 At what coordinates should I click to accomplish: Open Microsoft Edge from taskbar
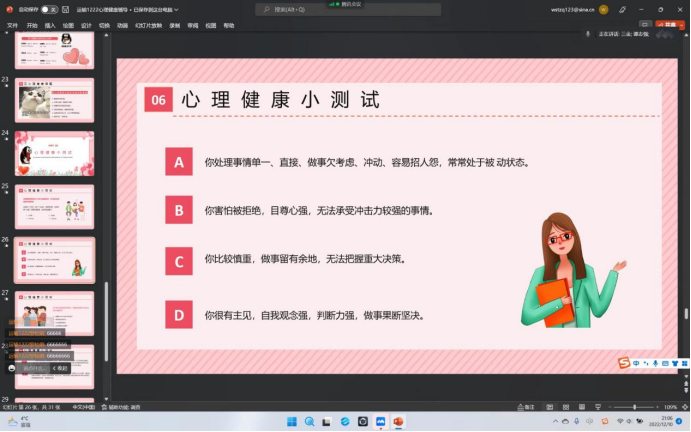click(344, 421)
